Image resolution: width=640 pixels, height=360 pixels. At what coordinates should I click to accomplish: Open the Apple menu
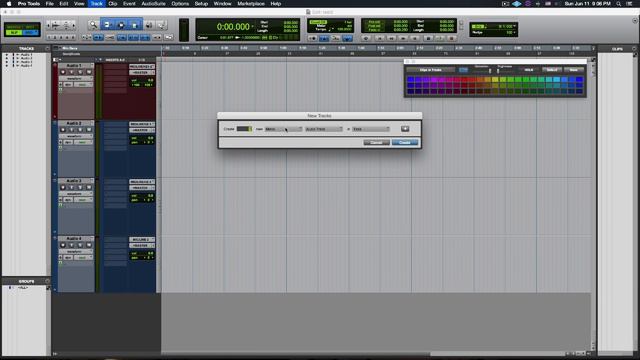click(9, 4)
